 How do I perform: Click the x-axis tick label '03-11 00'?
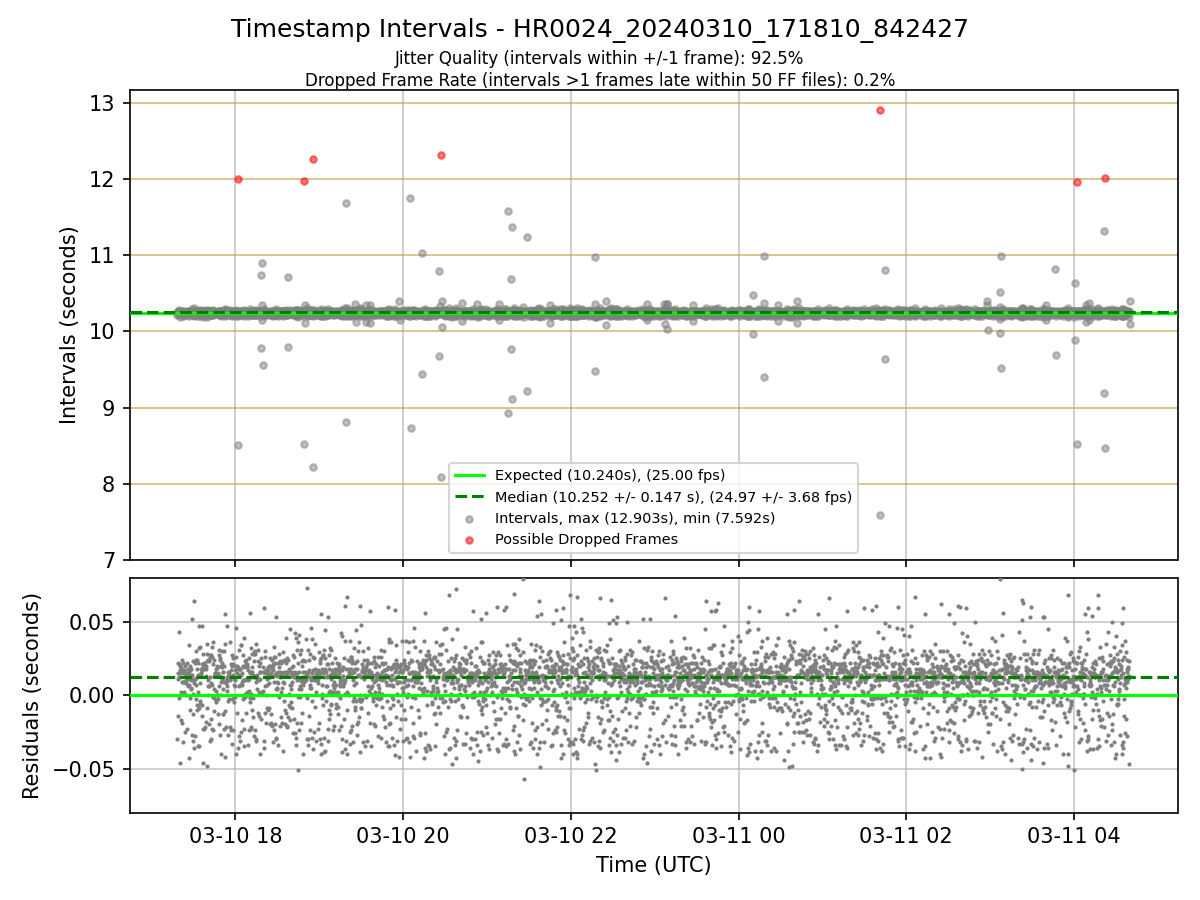click(739, 835)
